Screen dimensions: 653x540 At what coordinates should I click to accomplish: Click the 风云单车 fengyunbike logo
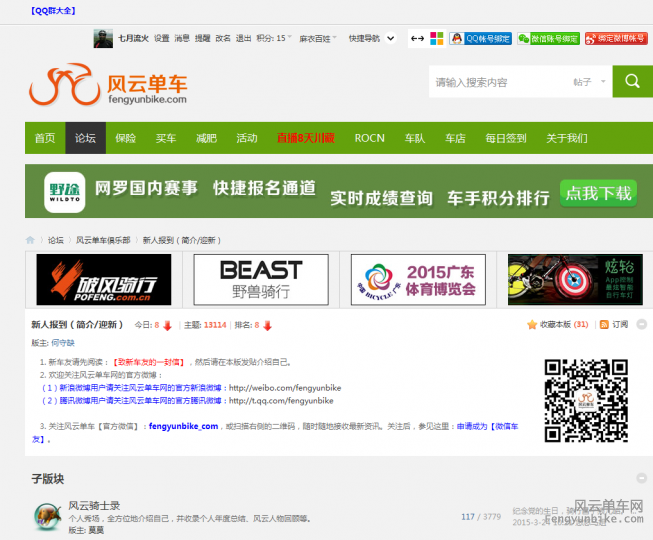(108, 84)
